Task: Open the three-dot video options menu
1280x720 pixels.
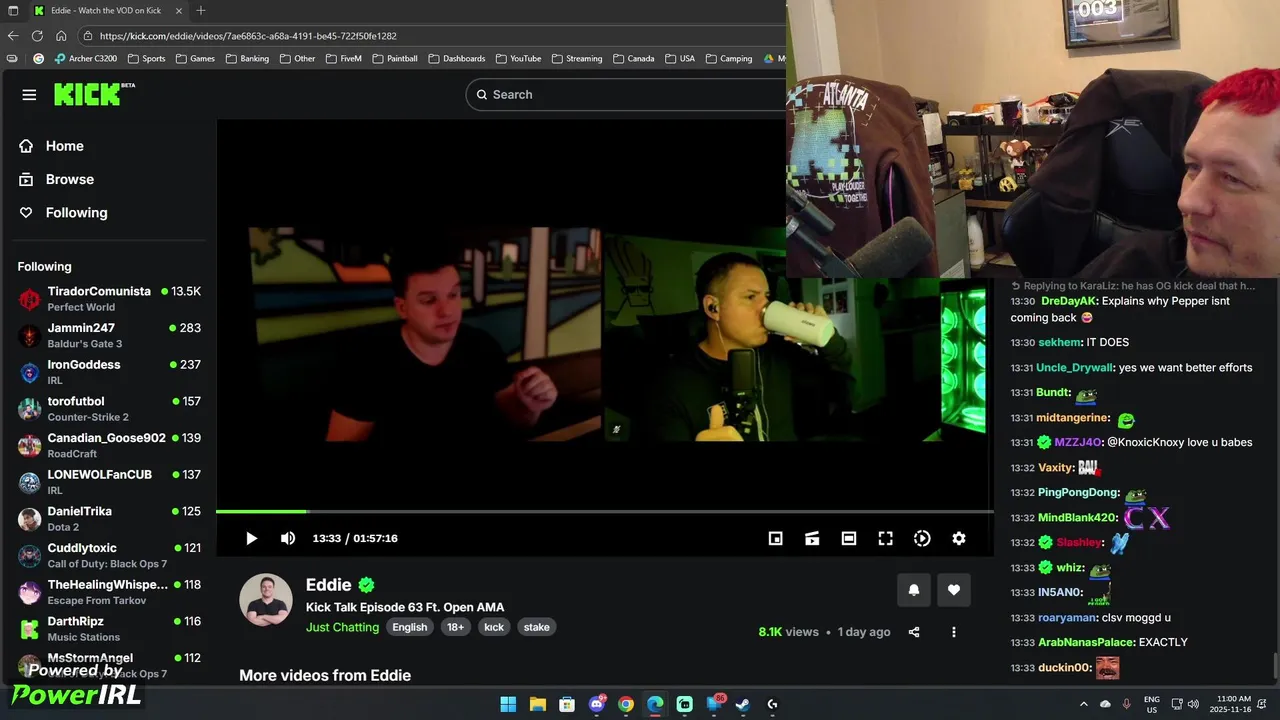Action: (954, 632)
